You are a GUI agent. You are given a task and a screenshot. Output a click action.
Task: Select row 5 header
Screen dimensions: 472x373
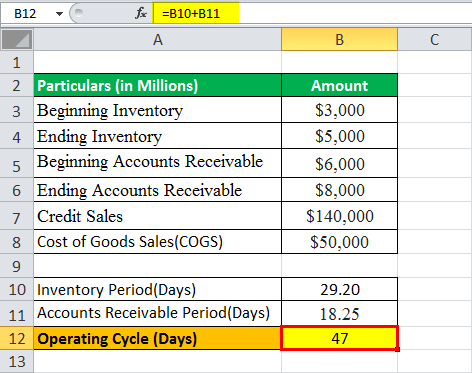click(17, 163)
